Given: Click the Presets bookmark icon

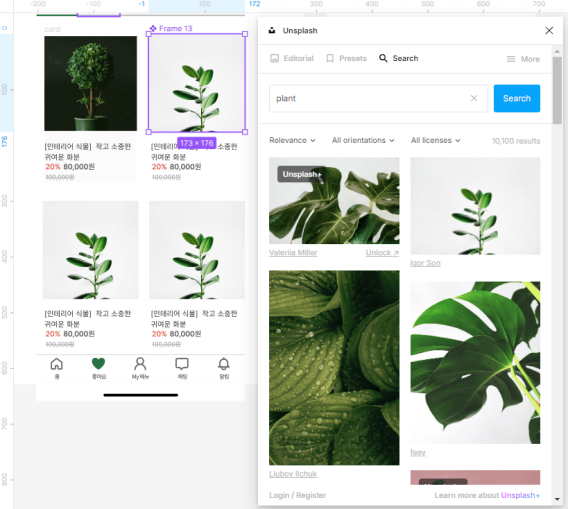Looking at the screenshot, I should [x=330, y=58].
